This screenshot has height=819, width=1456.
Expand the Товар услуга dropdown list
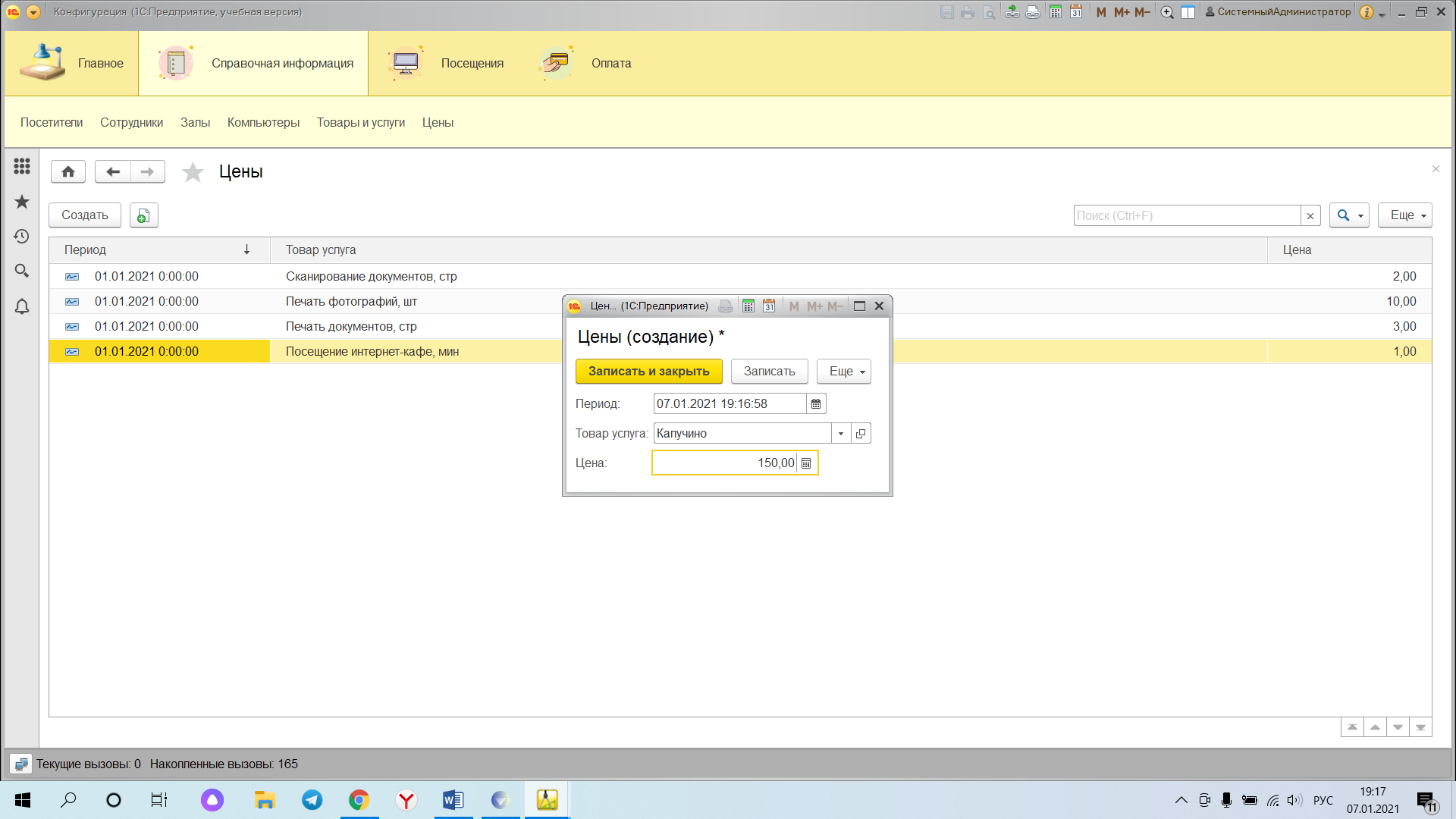841,434
